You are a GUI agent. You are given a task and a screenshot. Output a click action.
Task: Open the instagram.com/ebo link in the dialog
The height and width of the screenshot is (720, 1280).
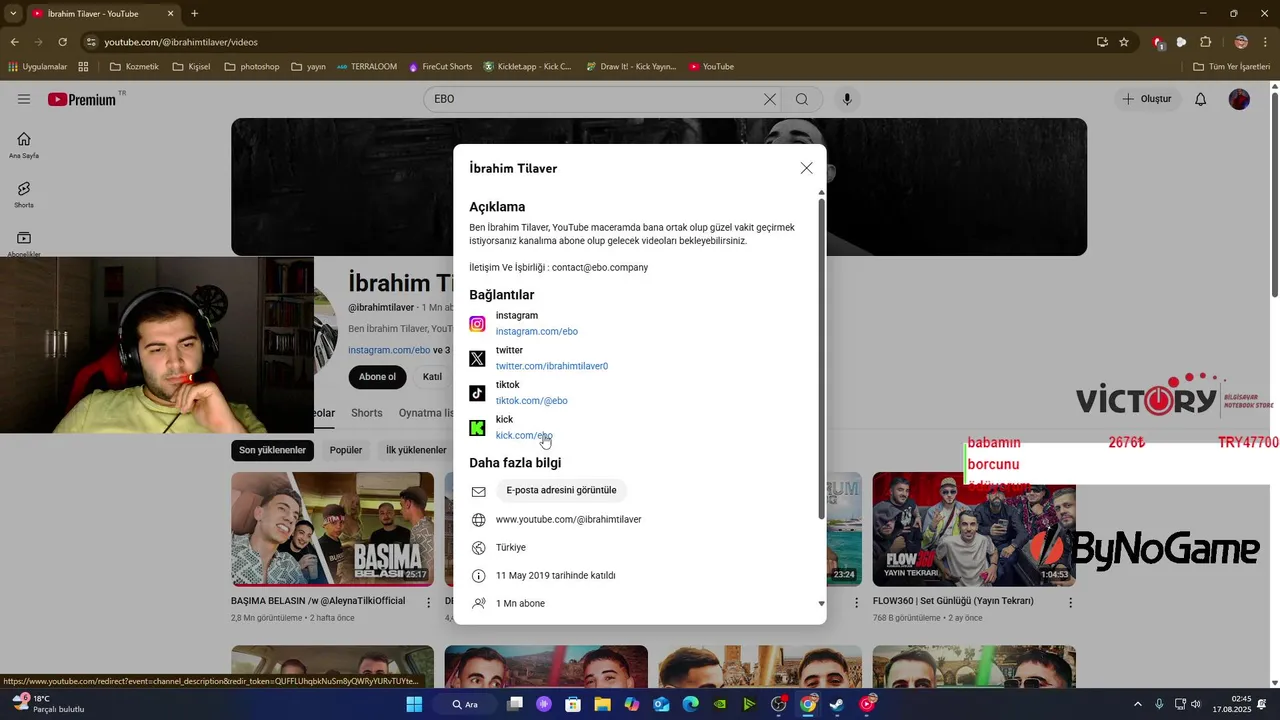(x=536, y=331)
